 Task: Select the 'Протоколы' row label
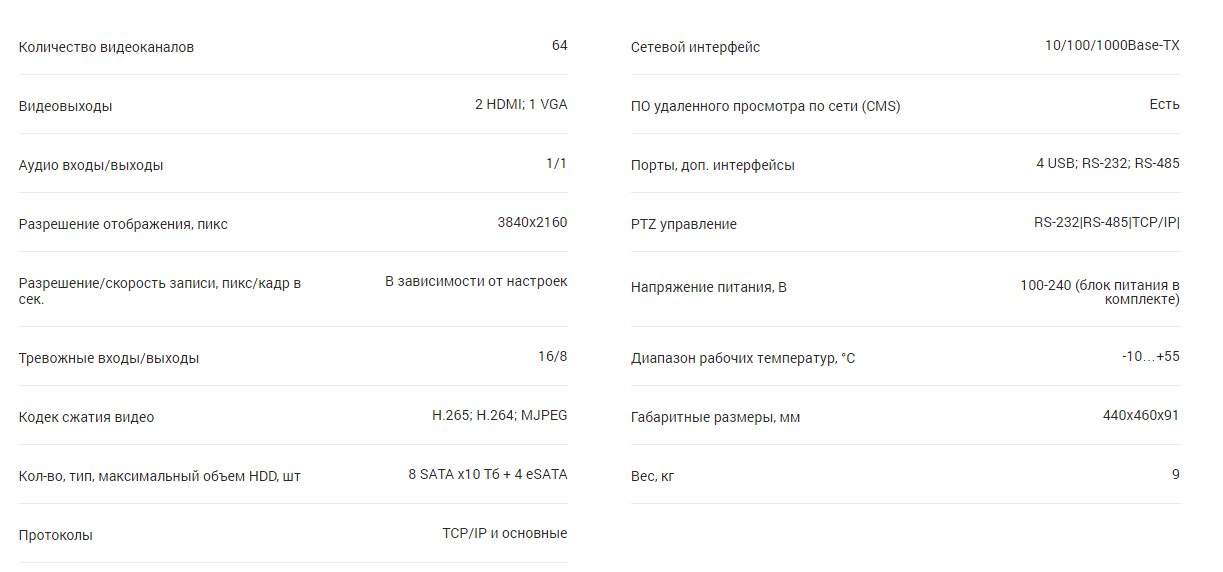(56, 535)
